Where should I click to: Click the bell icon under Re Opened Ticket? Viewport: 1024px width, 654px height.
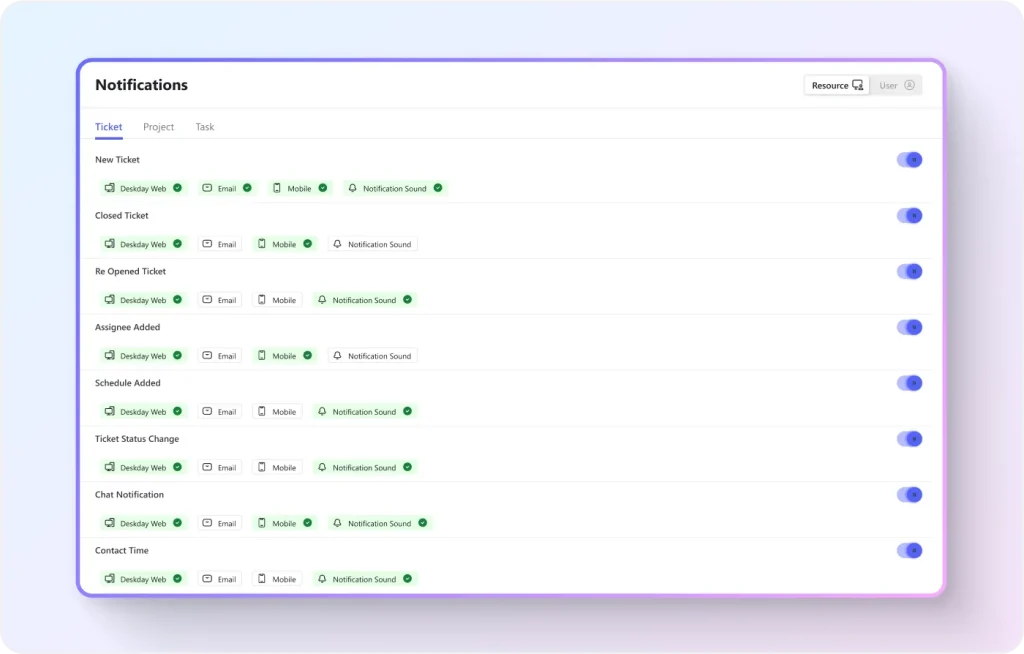(322, 300)
